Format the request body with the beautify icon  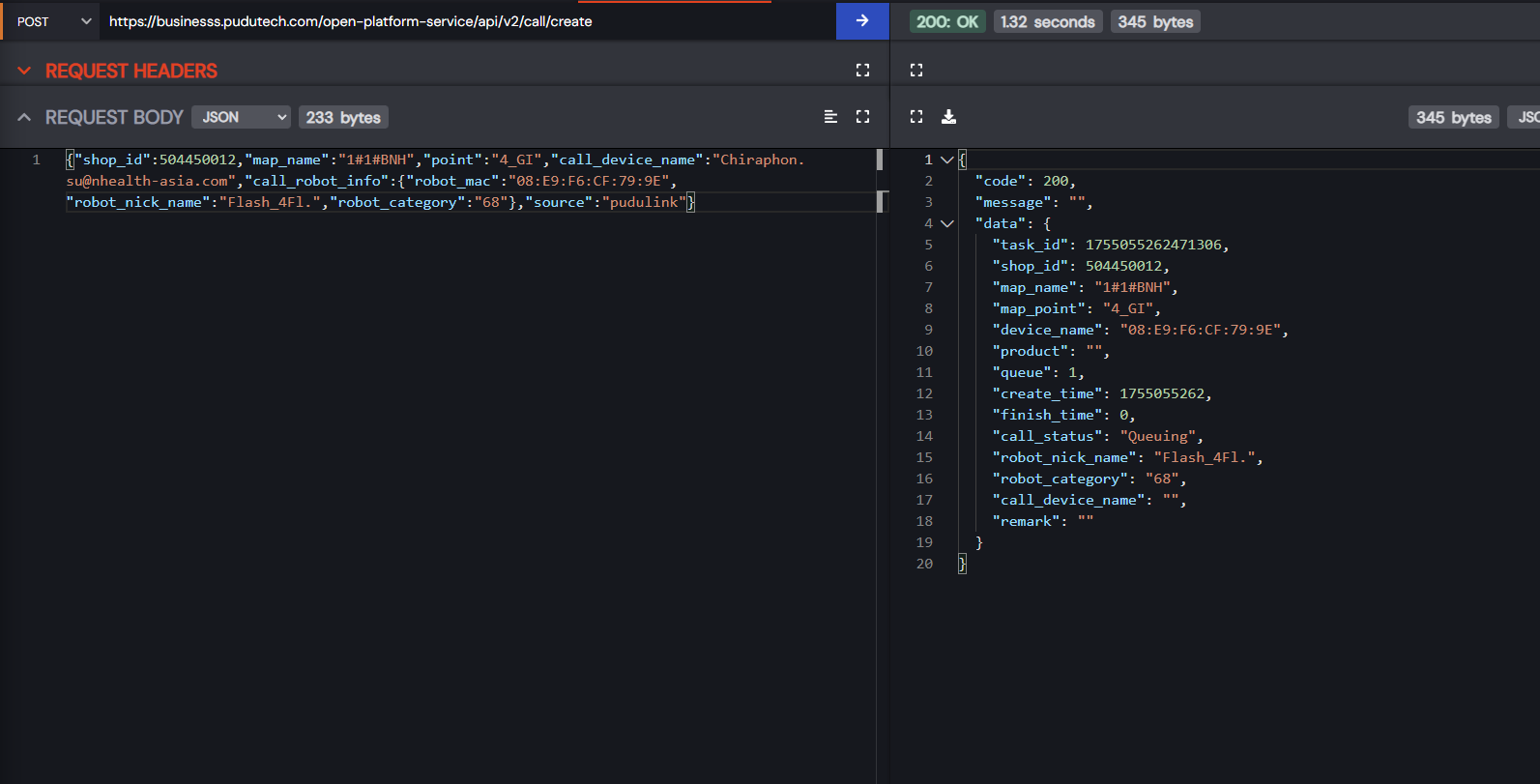click(x=830, y=116)
